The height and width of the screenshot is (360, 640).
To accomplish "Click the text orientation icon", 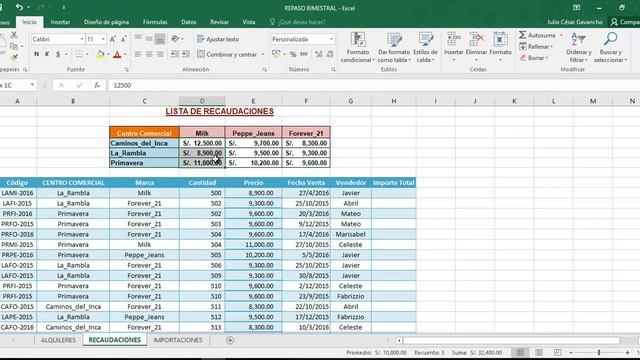I will click(176, 39).
